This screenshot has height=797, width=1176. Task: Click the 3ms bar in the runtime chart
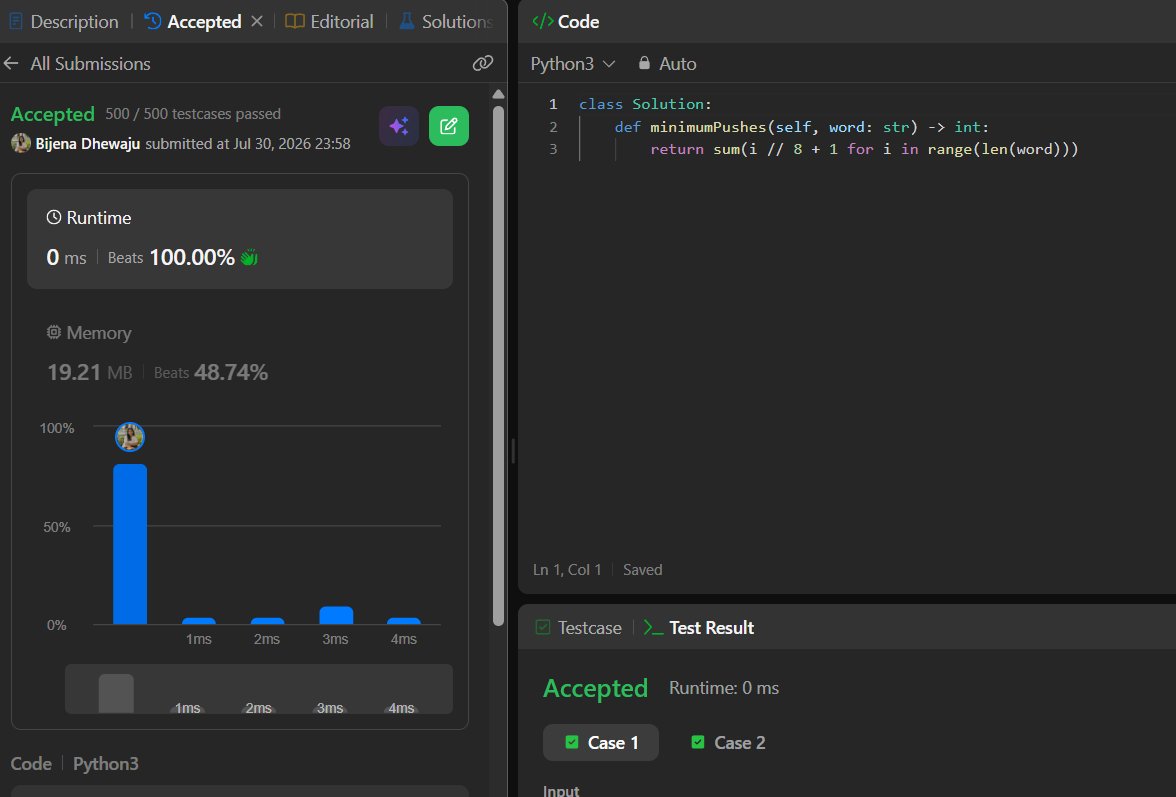click(336, 615)
